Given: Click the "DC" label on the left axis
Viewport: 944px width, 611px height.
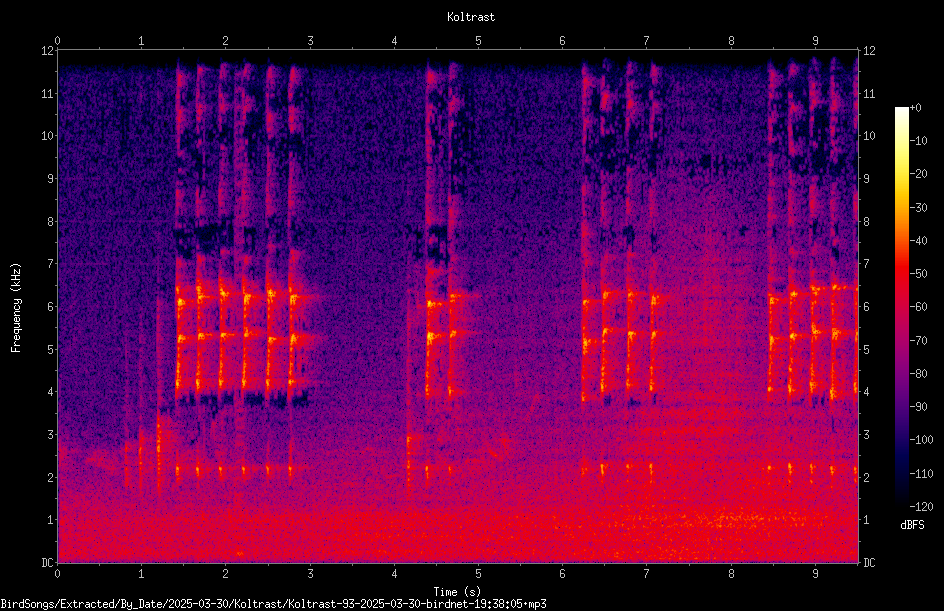Looking at the screenshot, I should (47, 562).
